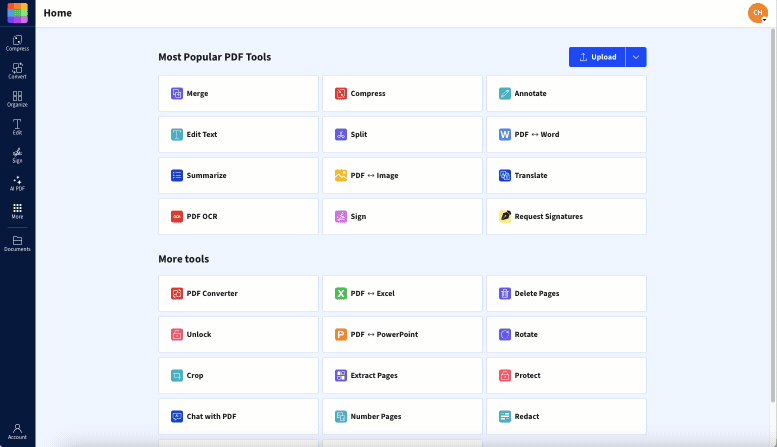Viewport: 777px width, 447px height.
Task: Open the Rotate tool card
Action: (x=566, y=335)
